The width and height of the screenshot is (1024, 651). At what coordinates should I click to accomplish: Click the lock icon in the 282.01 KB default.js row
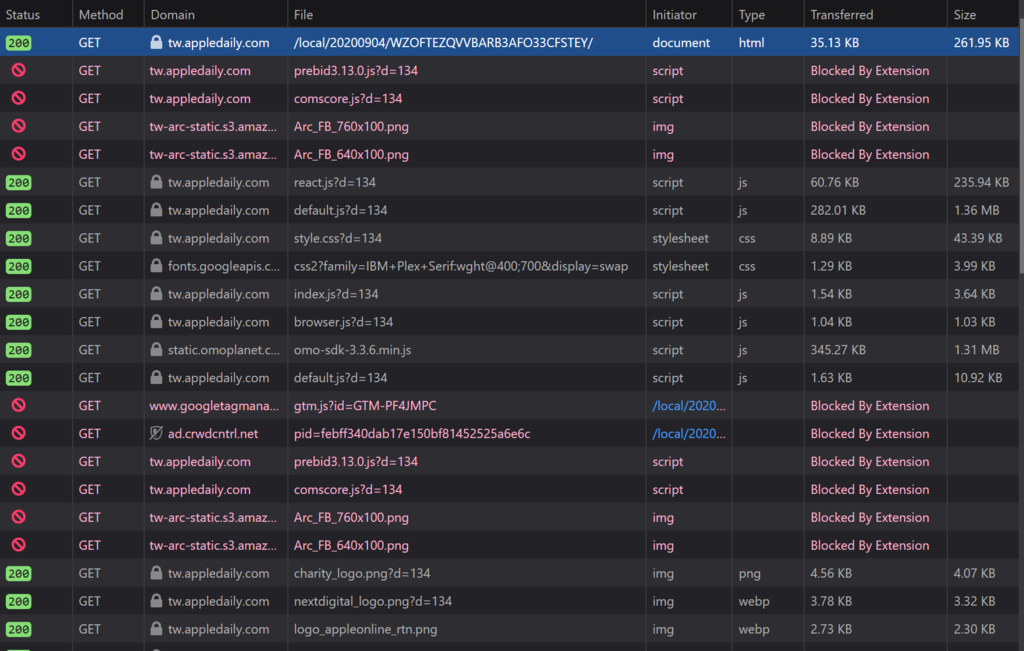156,210
